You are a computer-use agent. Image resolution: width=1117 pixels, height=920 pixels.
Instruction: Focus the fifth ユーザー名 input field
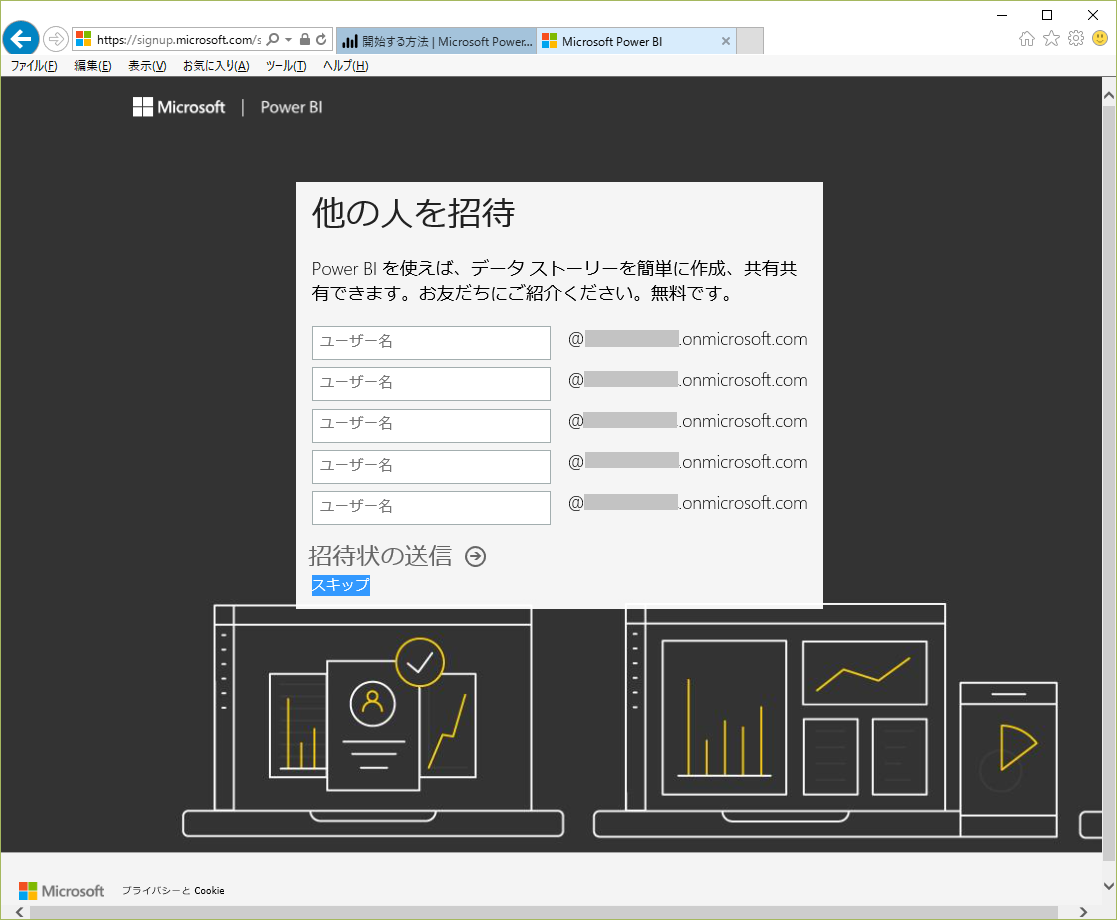point(431,508)
